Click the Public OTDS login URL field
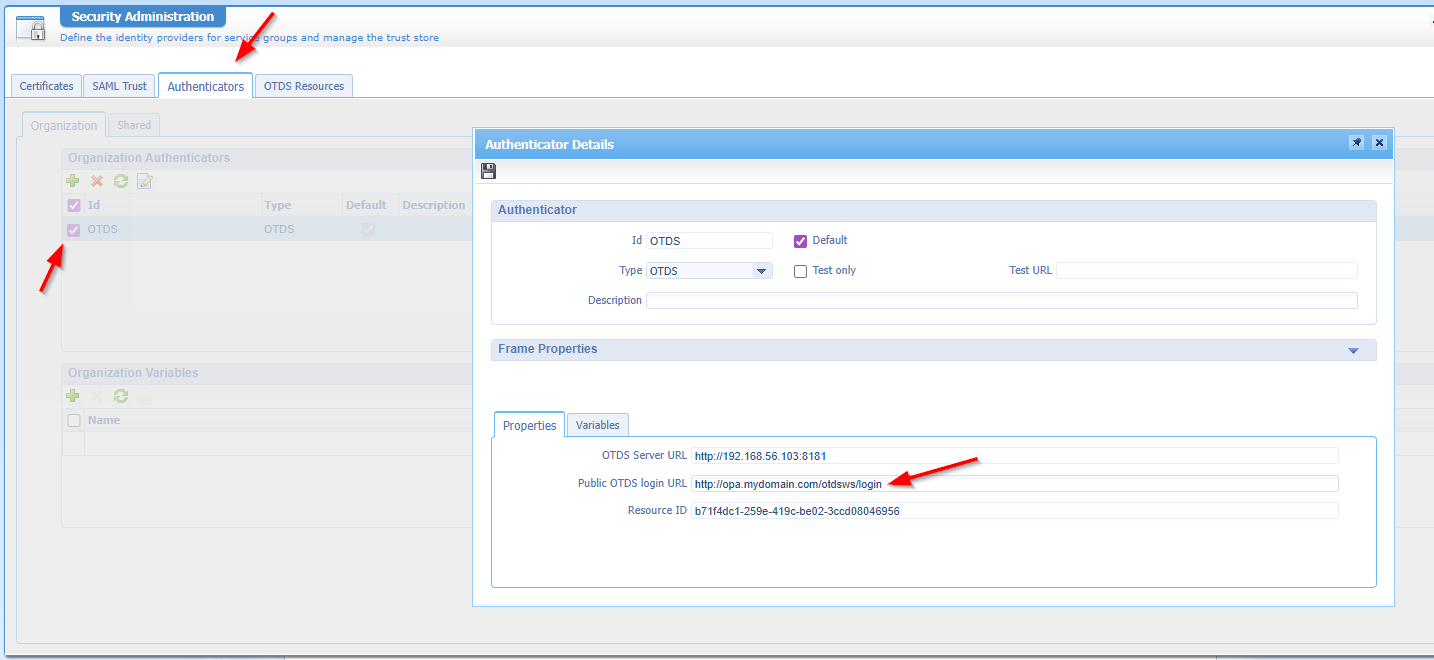 pyautogui.click(x=1014, y=484)
